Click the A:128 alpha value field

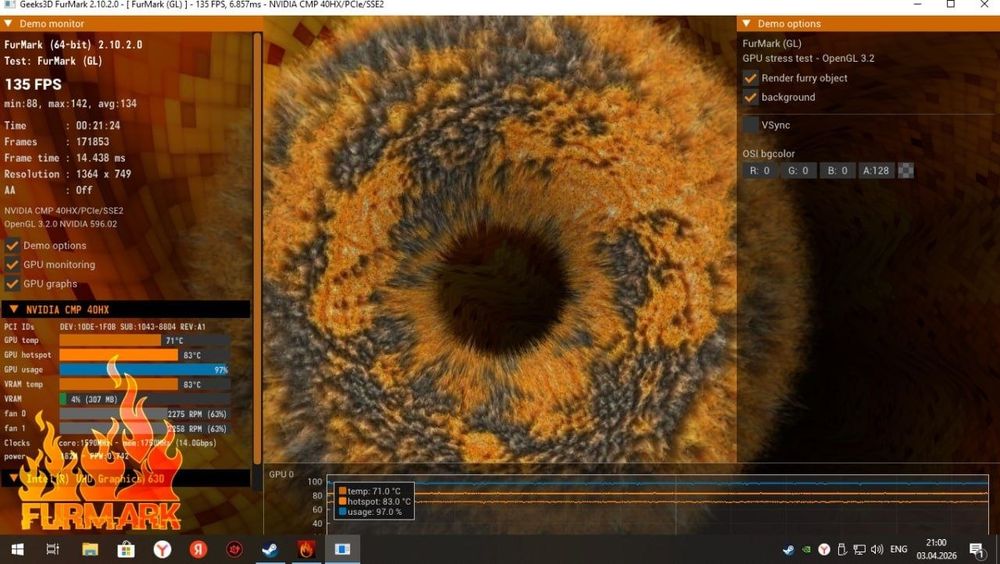tap(876, 170)
